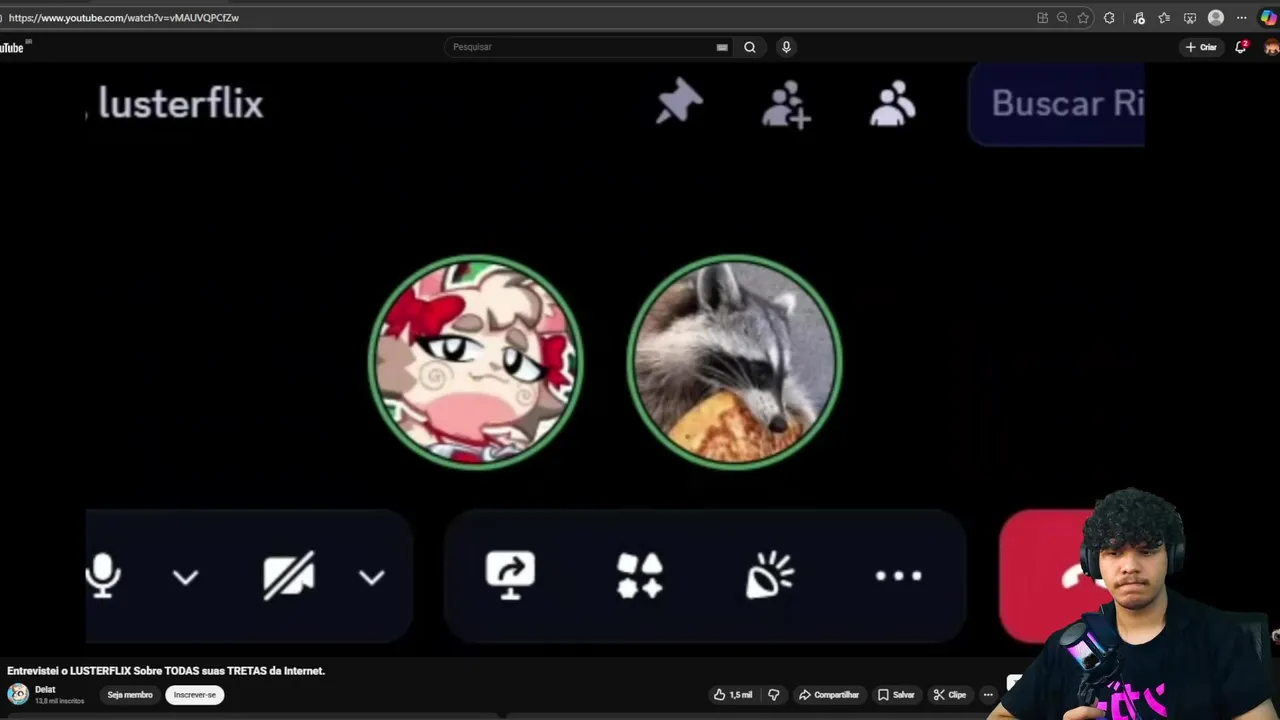Click the Buscar search field in Discord

[1056, 104]
